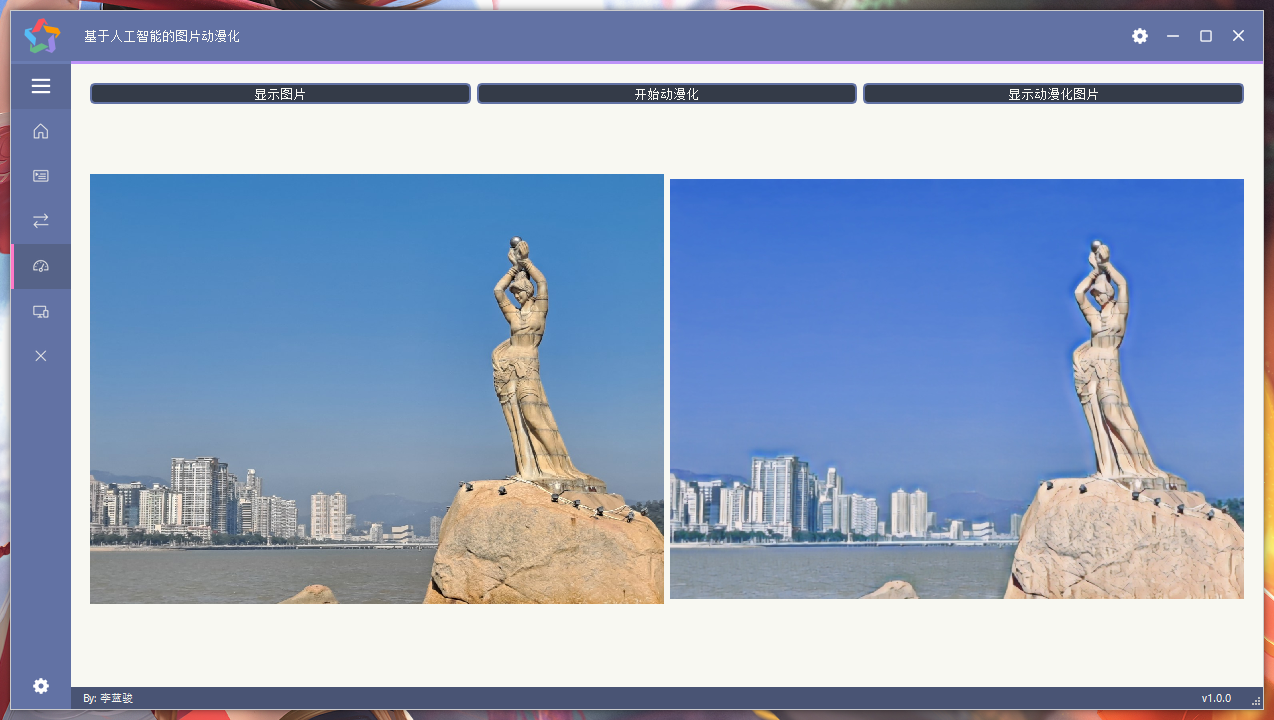The image size is (1274, 720).
Task: Click the original statue photo
Action: (x=377, y=389)
